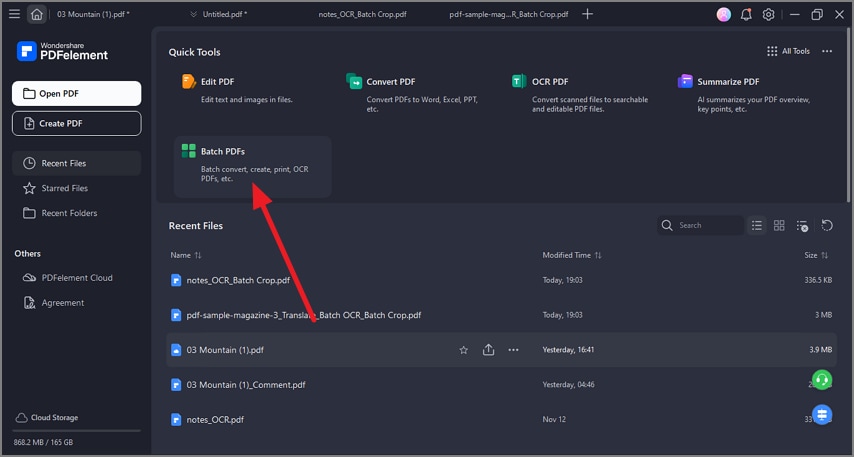This screenshot has width=854, height=457.
Task: Click the Home icon in title bar
Action: pyautogui.click(x=37, y=15)
